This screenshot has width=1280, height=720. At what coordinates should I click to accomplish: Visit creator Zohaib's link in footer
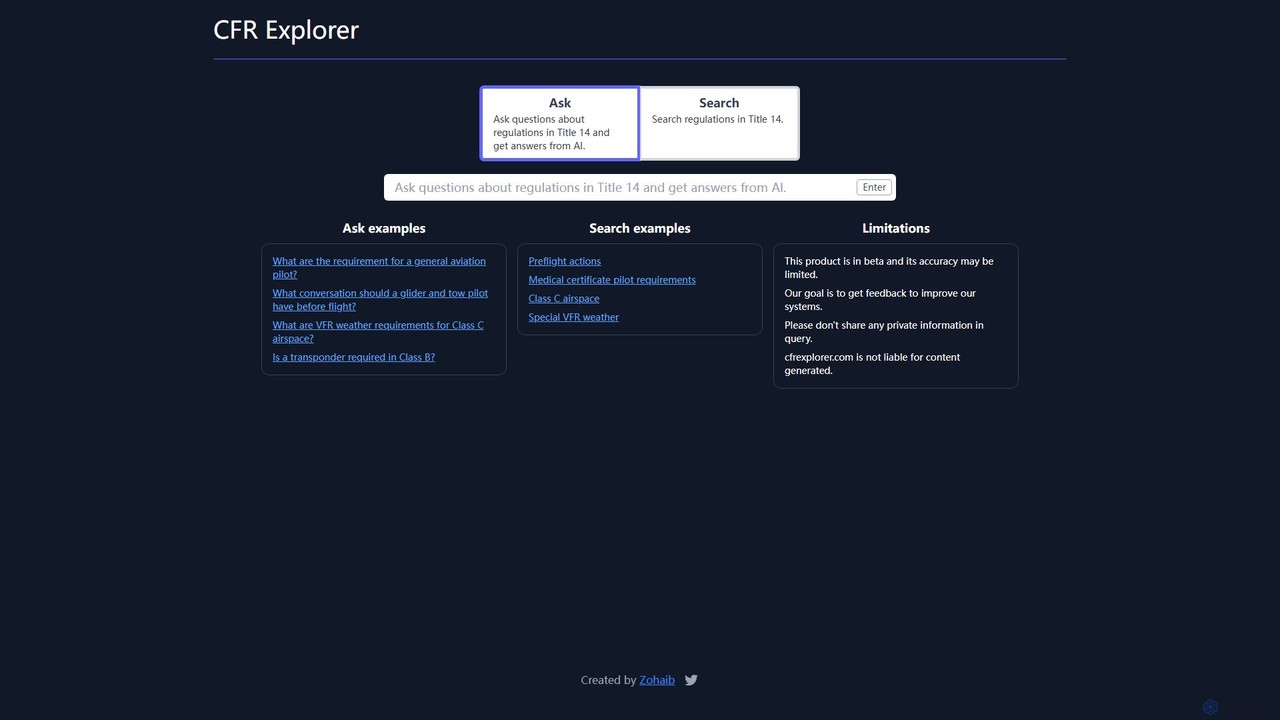[657, 680]
